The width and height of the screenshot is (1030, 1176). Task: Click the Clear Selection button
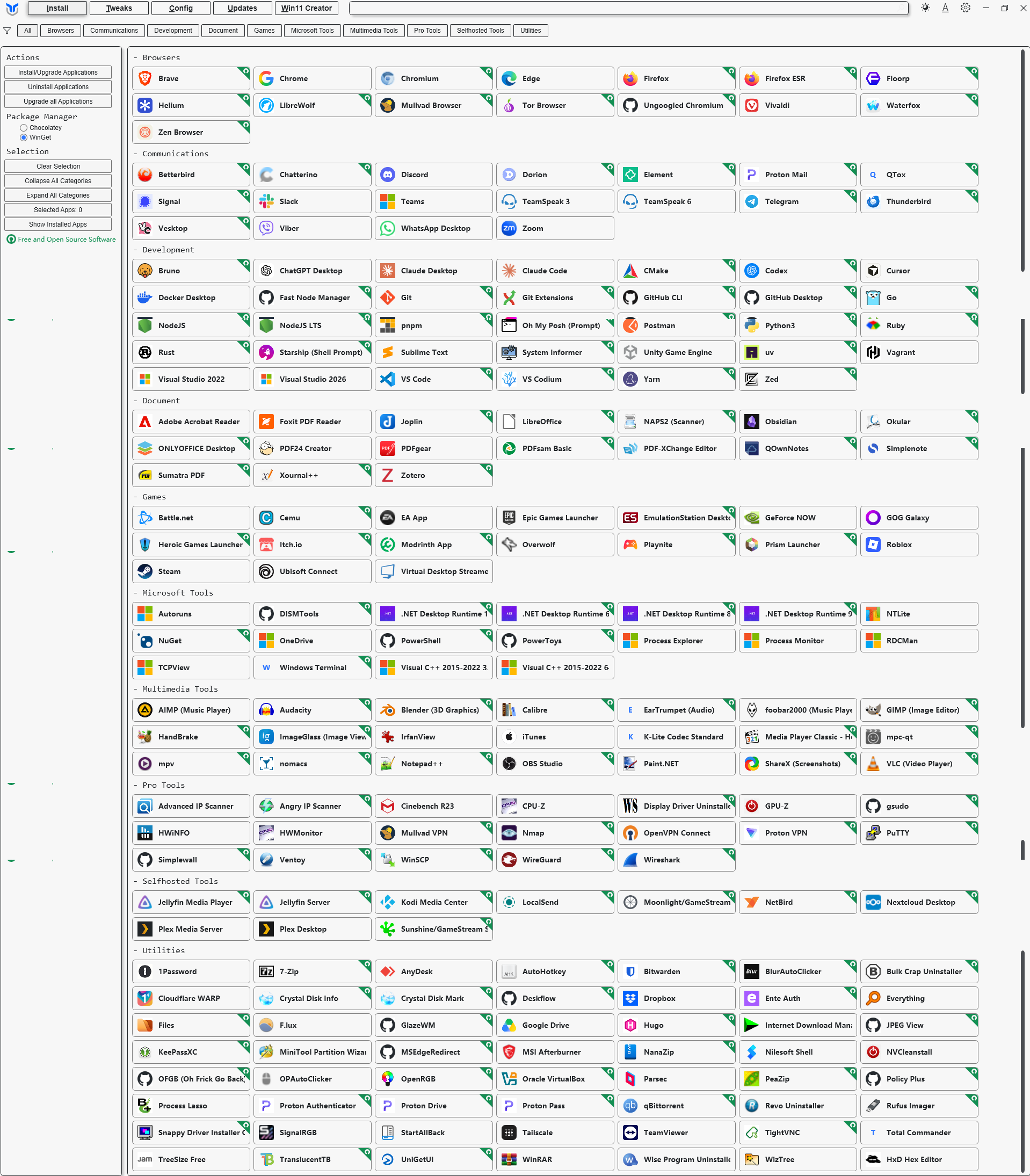tap(58, 166)
